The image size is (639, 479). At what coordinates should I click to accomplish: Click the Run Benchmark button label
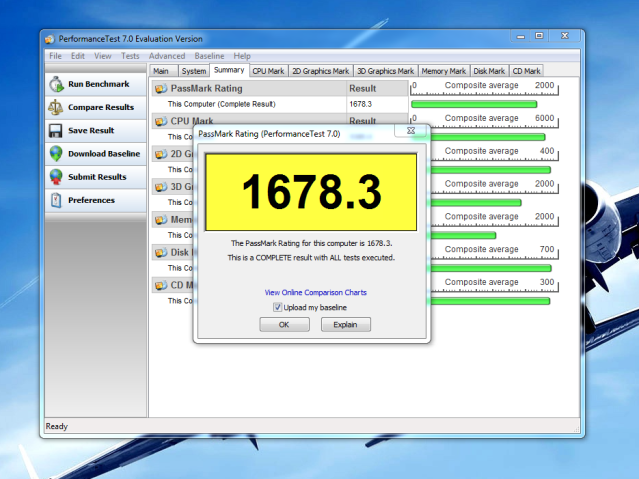pyautogui.click(x=99, y=84)
